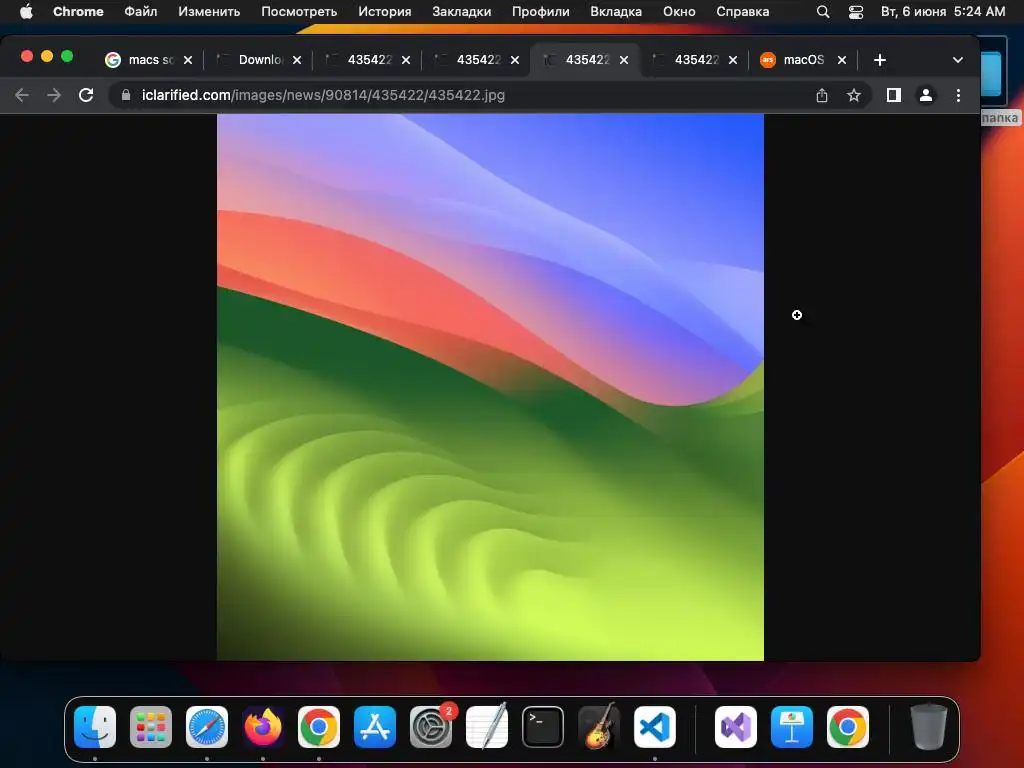
Task: Open the Файл menu
Action: click(x=140, y=12)
